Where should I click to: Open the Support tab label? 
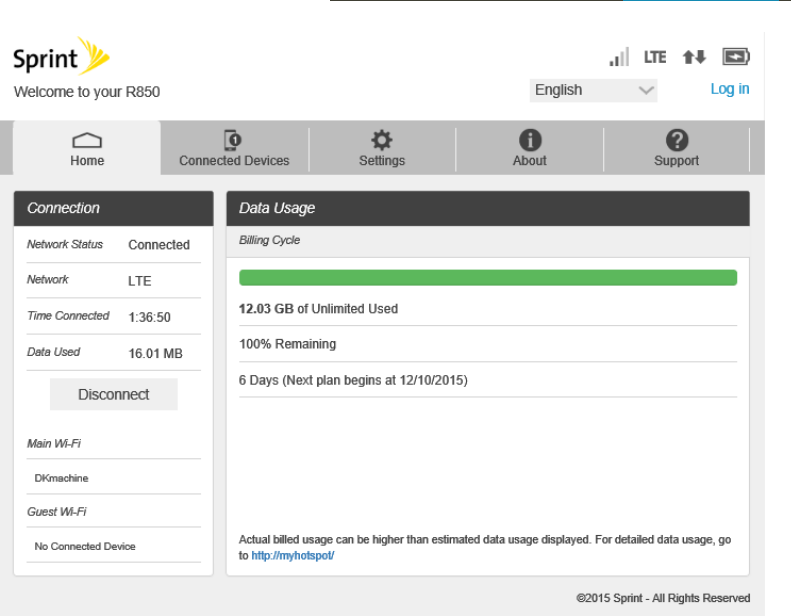676,160
